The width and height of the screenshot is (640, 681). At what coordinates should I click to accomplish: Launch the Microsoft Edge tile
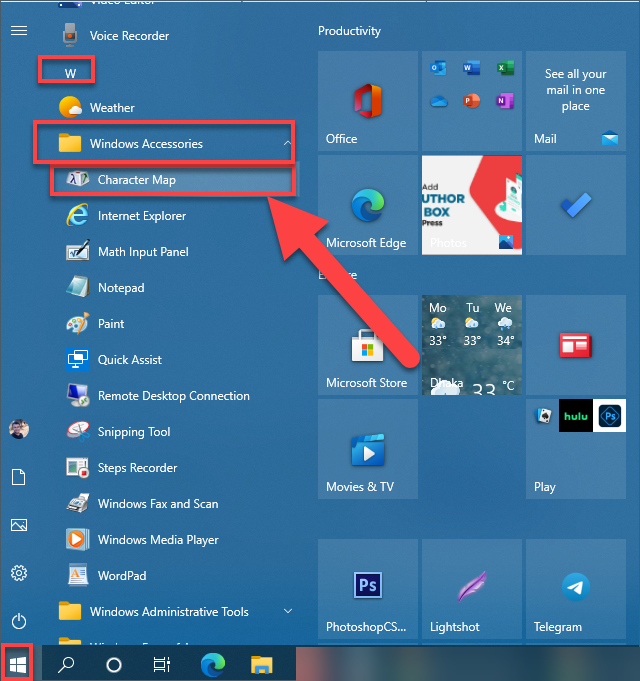click(368, 205)
